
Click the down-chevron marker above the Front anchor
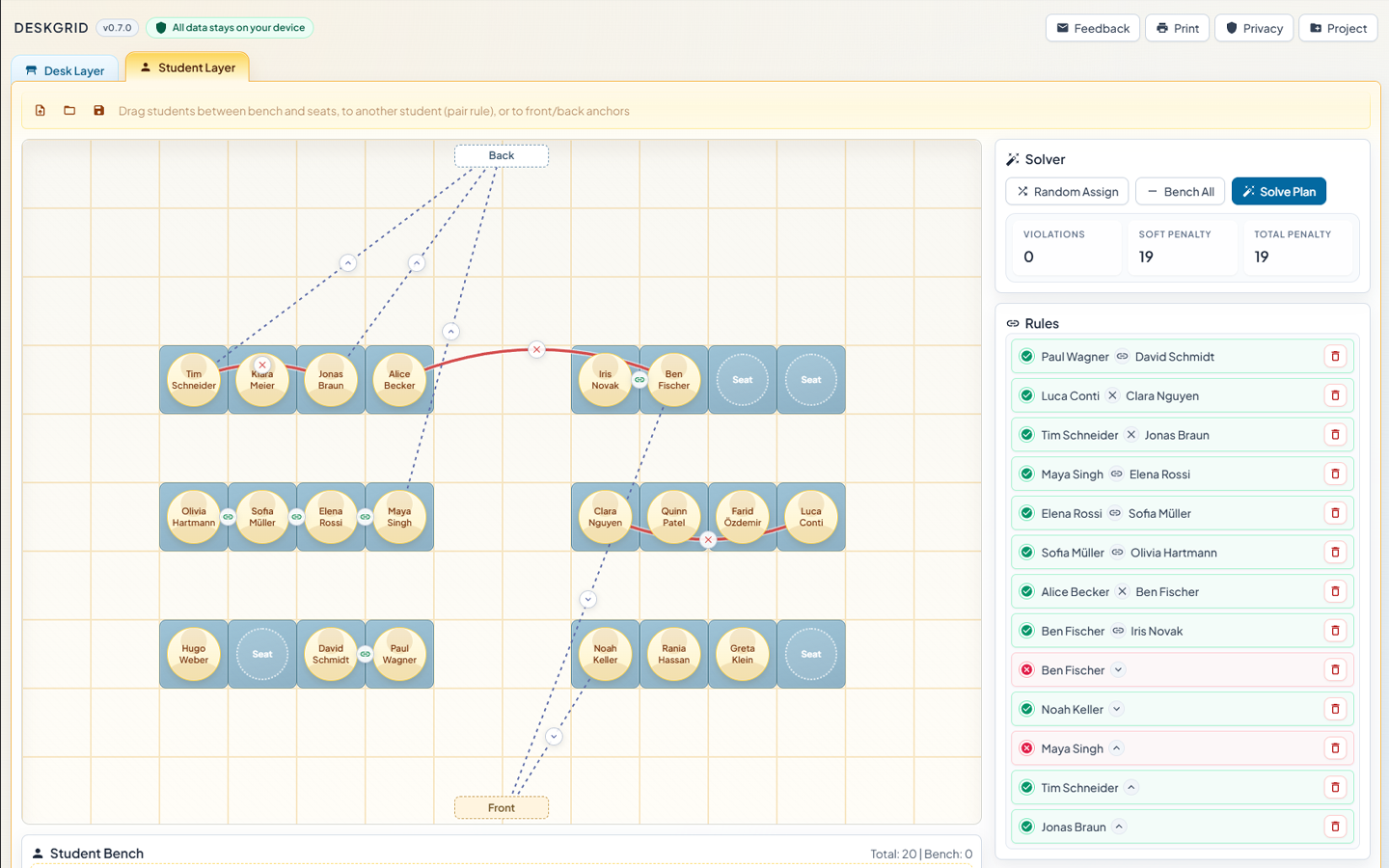[554, 736]
